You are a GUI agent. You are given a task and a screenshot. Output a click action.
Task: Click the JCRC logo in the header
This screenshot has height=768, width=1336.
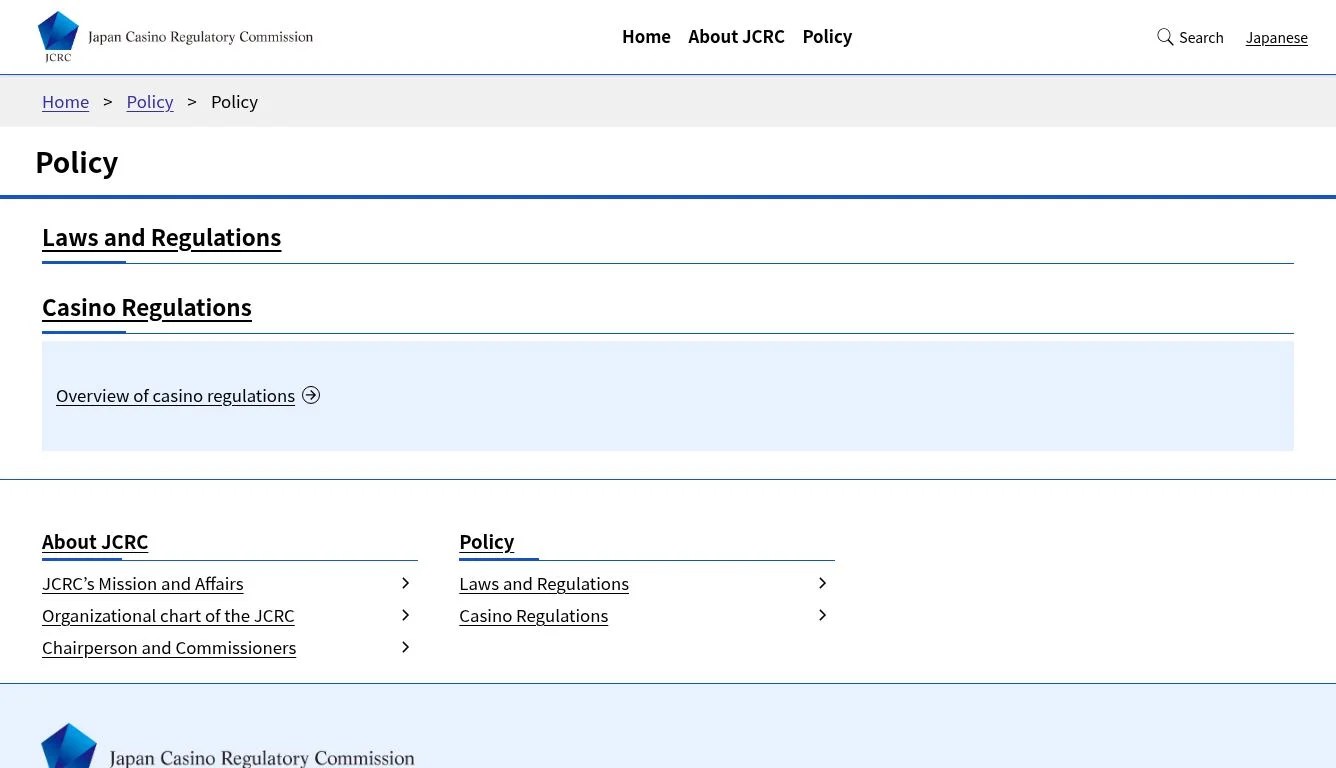coord(175,36)
